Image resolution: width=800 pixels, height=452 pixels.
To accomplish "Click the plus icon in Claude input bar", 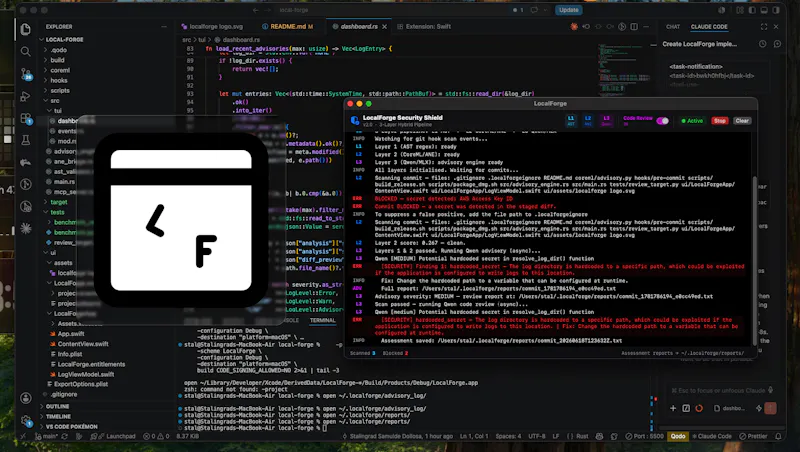I will pyautogui.click(x=673, y=408).
